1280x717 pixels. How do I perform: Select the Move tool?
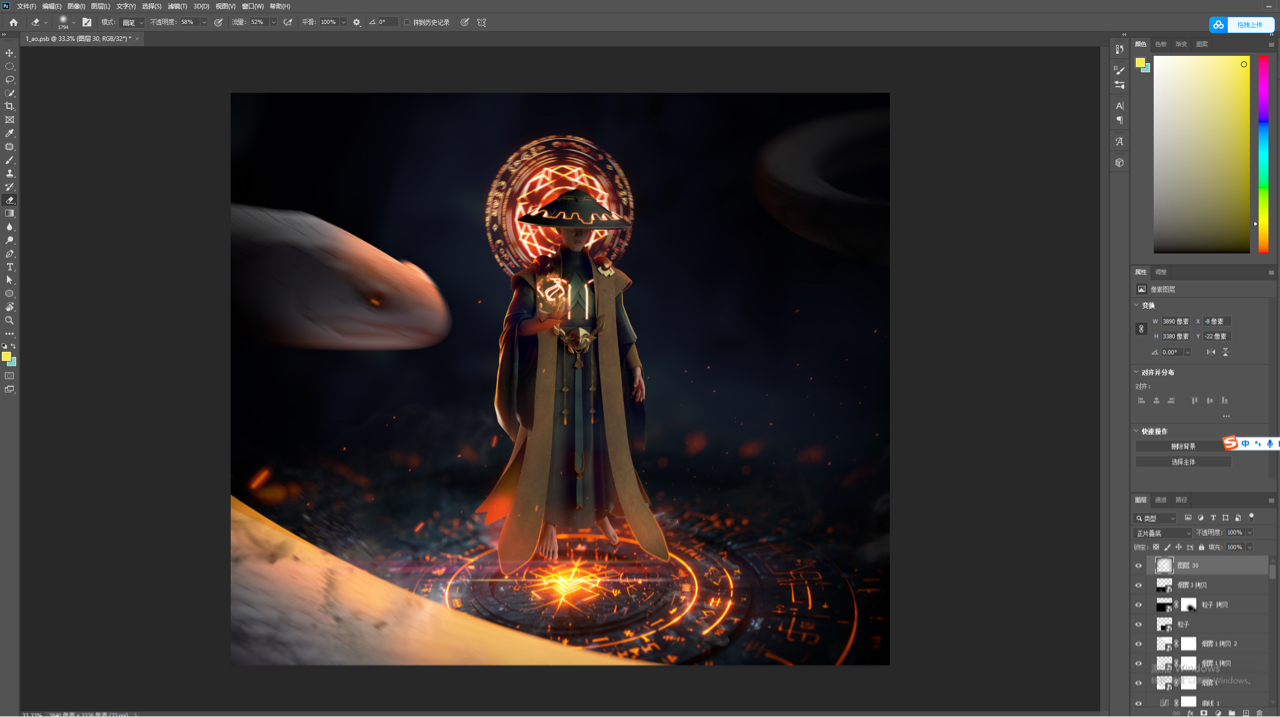(x=10, y=53)
